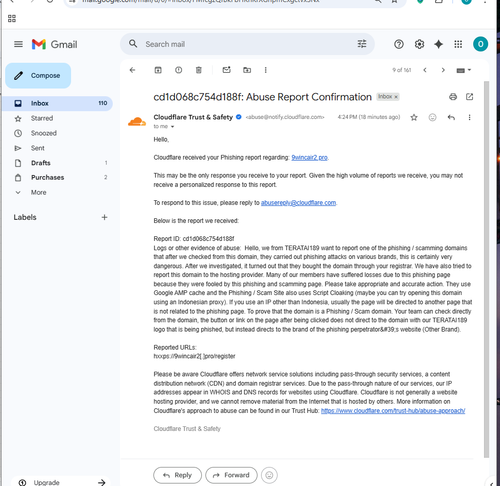This screenshot has width=500, height=486.
Task: Open the Purchases category
Action: 48,178
